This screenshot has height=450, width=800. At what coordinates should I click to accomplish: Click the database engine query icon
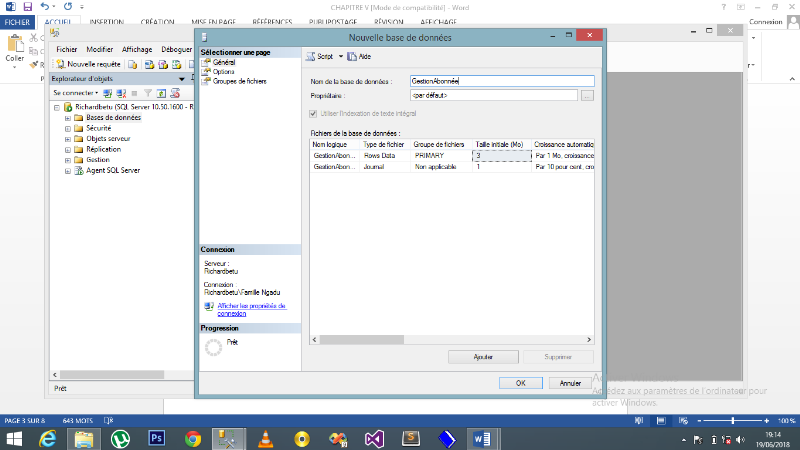point(133,64)
